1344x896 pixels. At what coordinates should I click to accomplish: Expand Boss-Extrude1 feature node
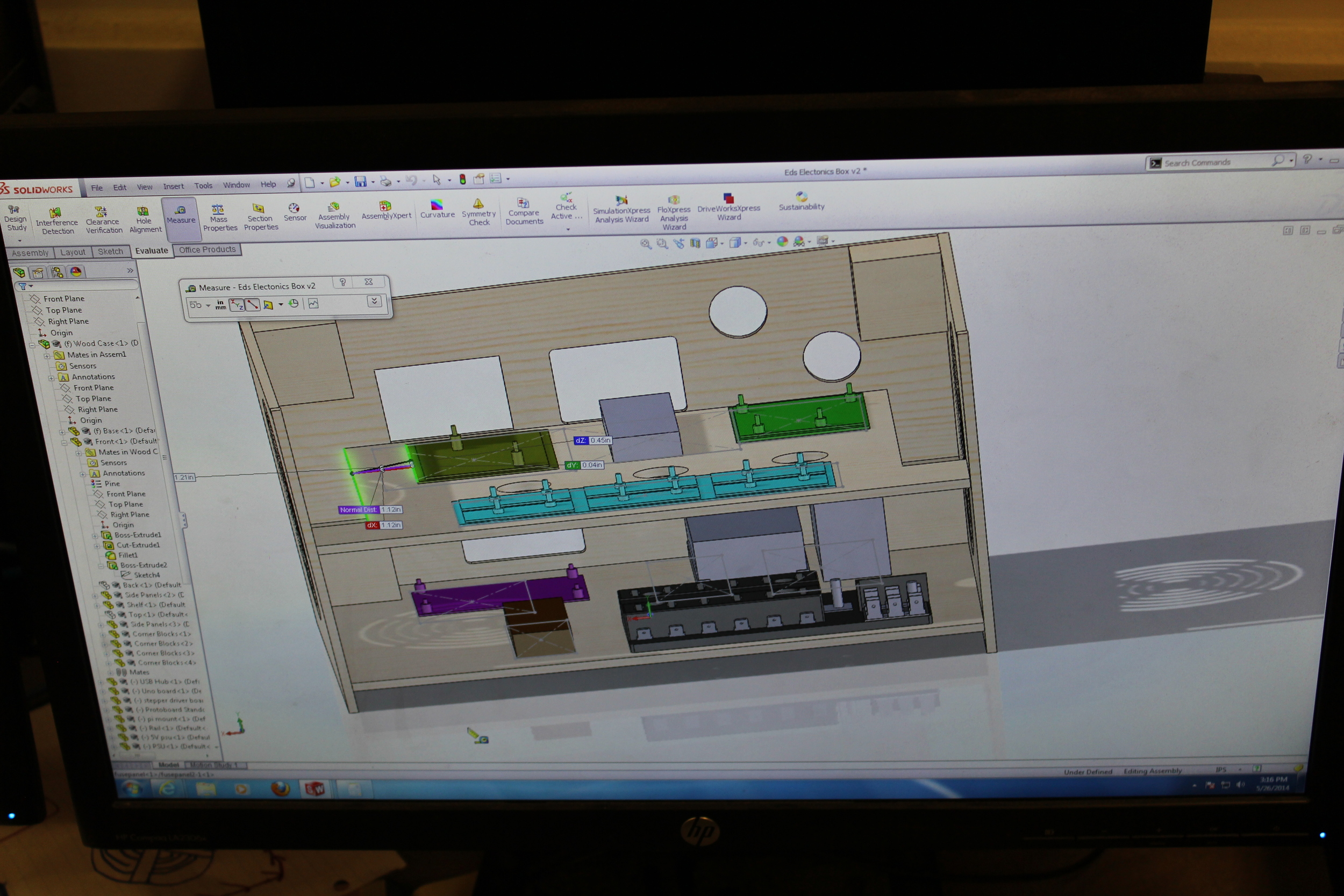click(95, 536)
